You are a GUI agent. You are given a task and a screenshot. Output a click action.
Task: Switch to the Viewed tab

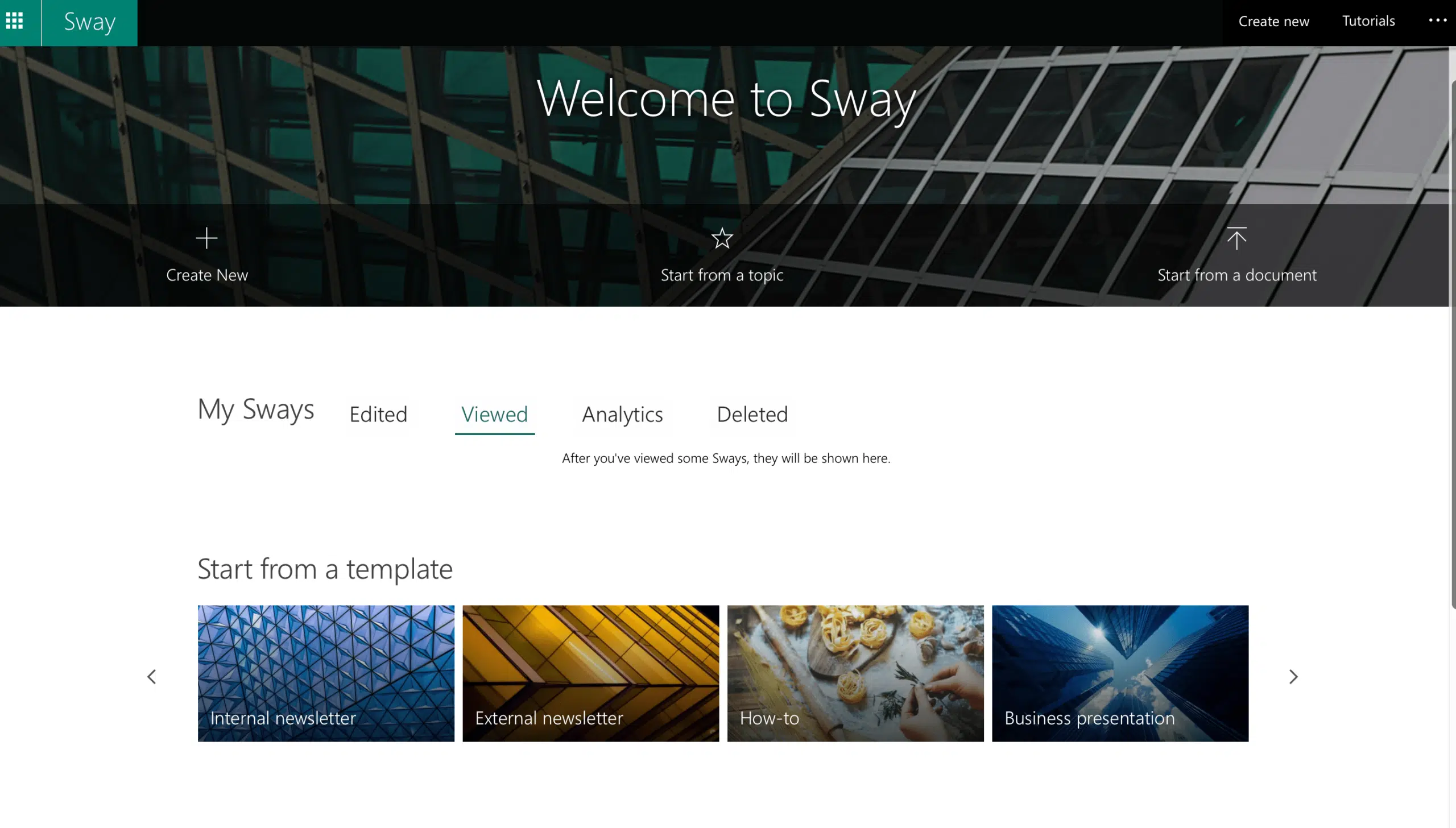pos(494,415)
